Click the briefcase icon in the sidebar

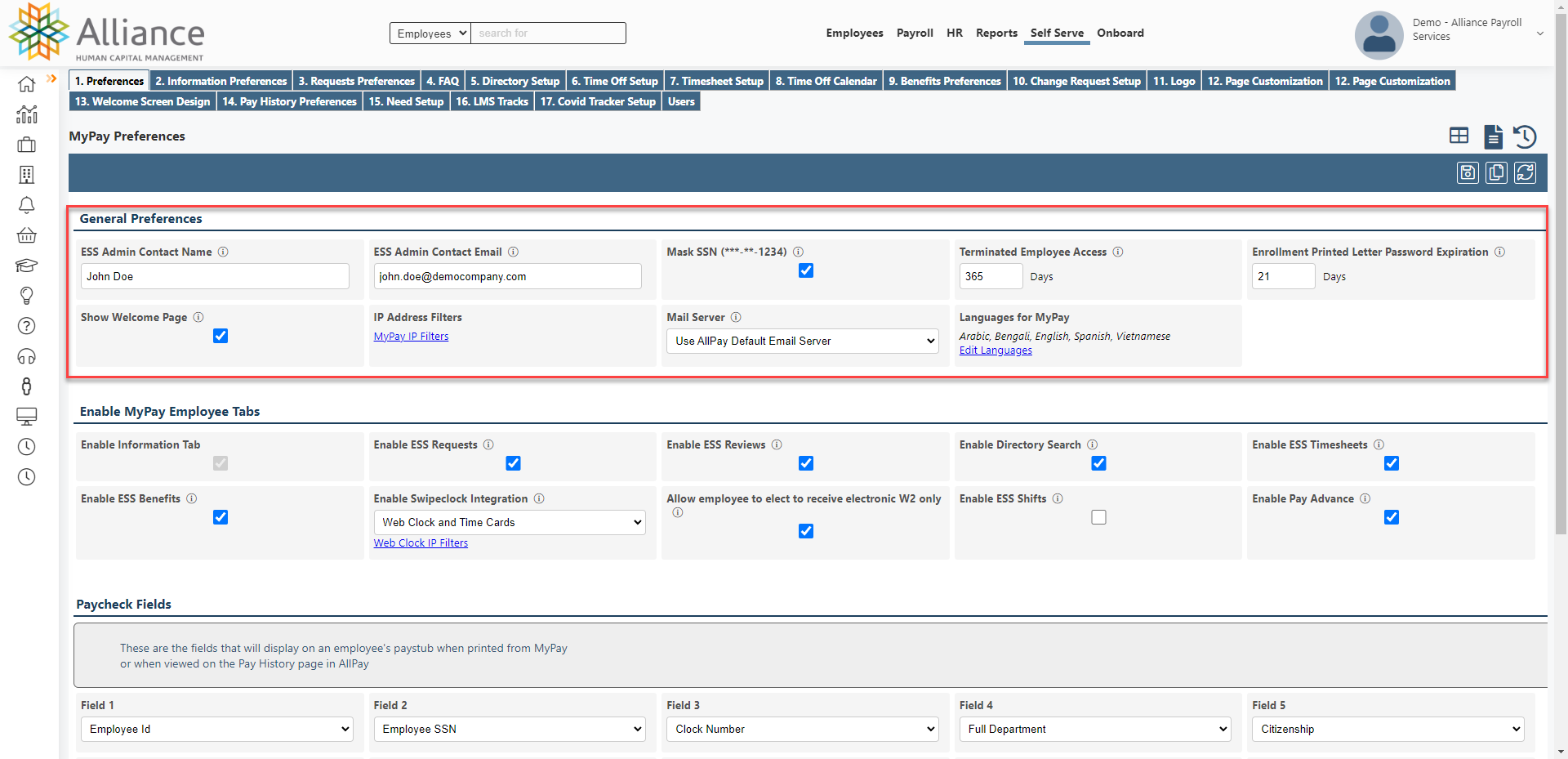[x=27, y=145]
